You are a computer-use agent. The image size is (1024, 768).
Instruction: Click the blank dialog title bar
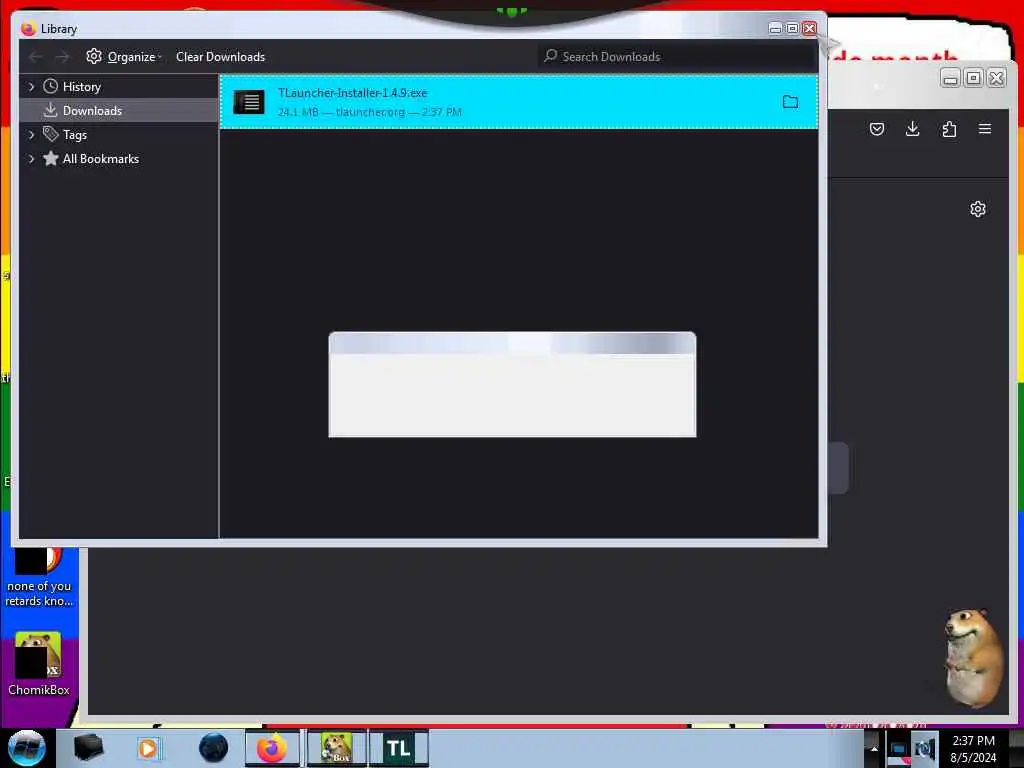pos(512,344)
